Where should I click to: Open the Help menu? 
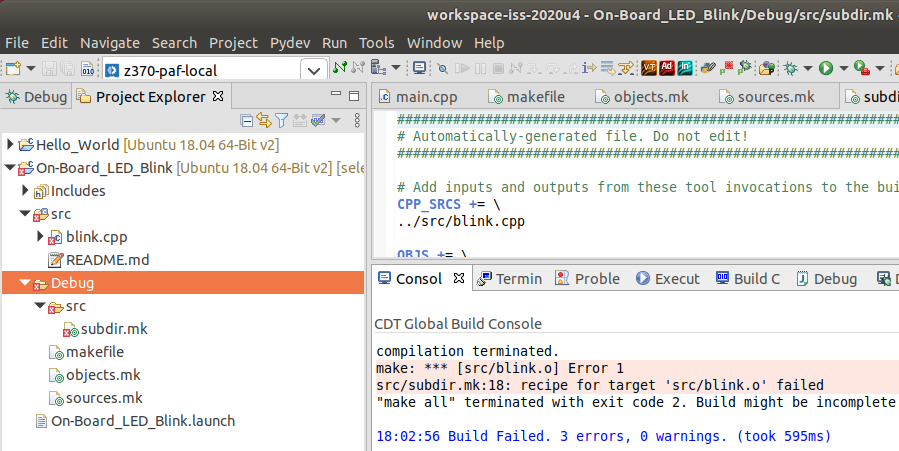(489, 43)
